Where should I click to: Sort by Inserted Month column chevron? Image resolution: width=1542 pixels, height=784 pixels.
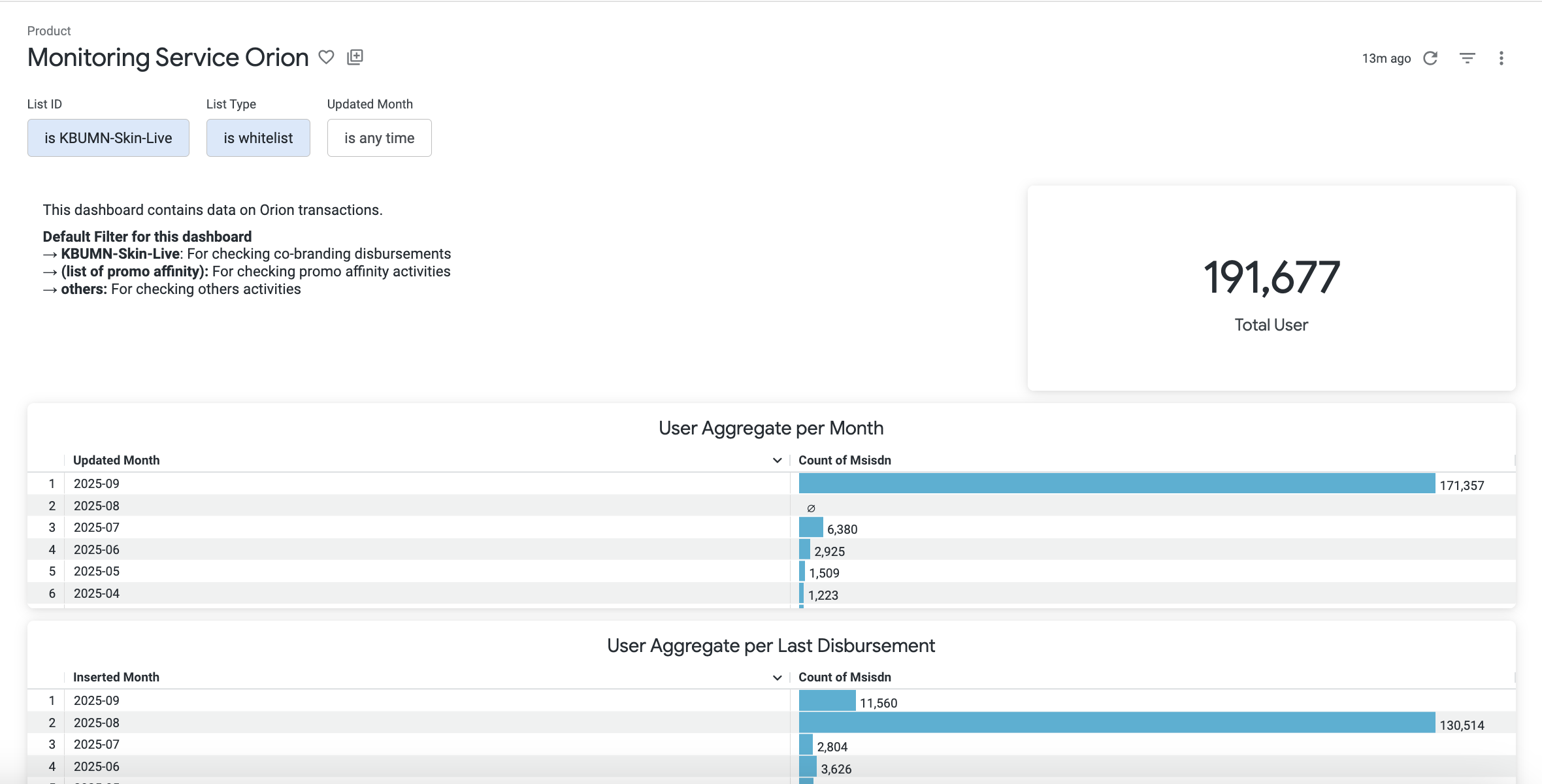coord(778,678)
